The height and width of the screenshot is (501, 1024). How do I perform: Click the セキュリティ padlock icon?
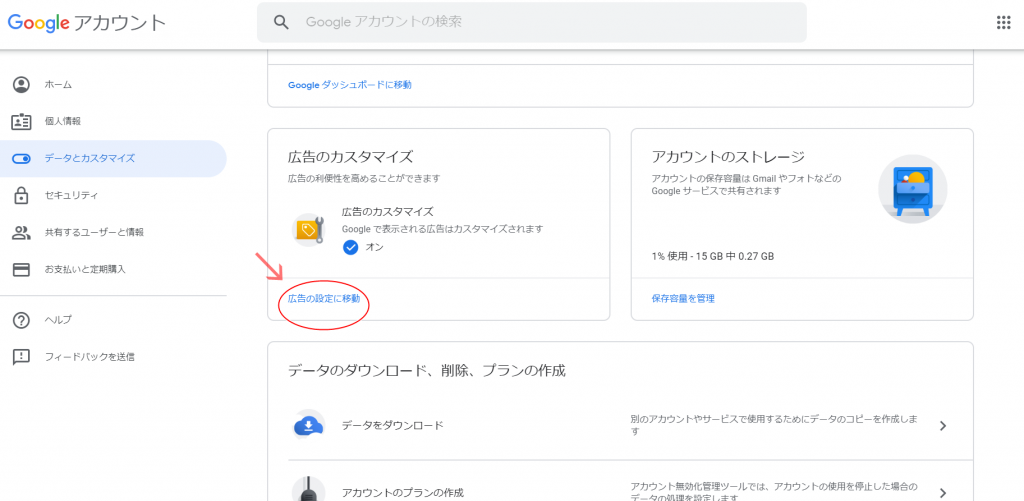(x=22, y=195)
